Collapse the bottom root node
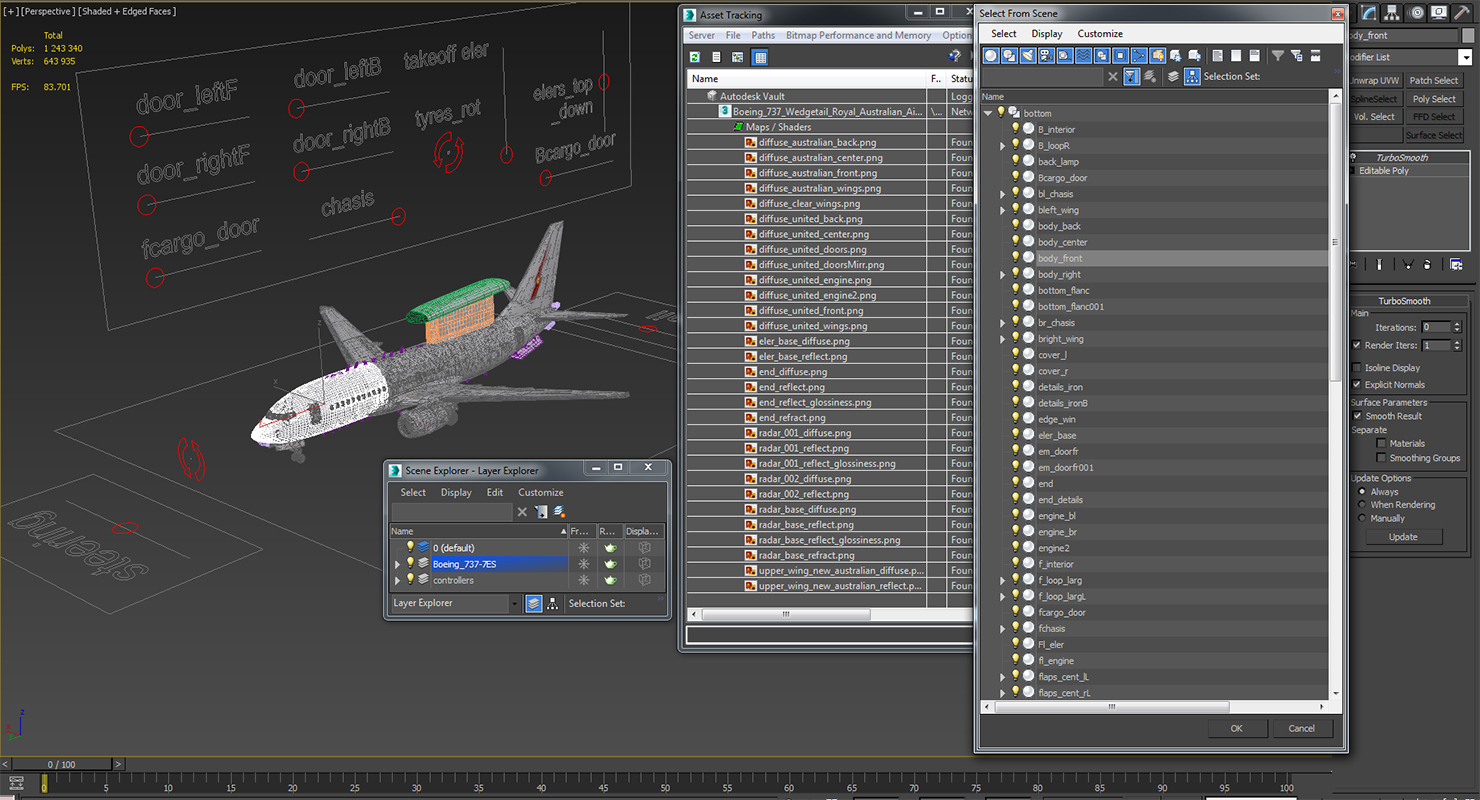 (989, 113)
